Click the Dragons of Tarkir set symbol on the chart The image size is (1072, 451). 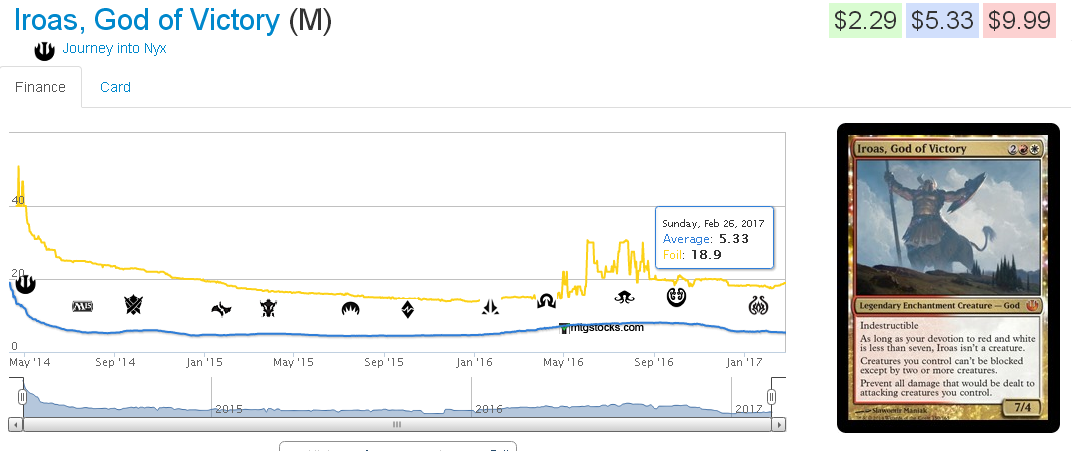click(x=267, y=308)
